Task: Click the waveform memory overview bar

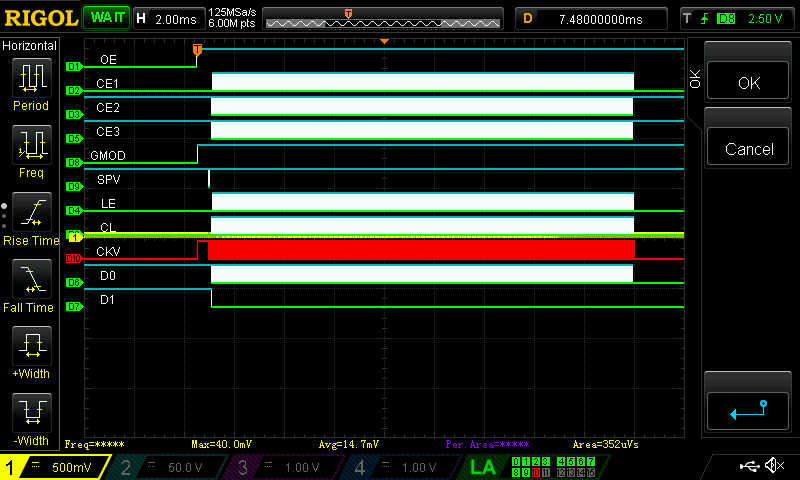Action: pos(382,18)
